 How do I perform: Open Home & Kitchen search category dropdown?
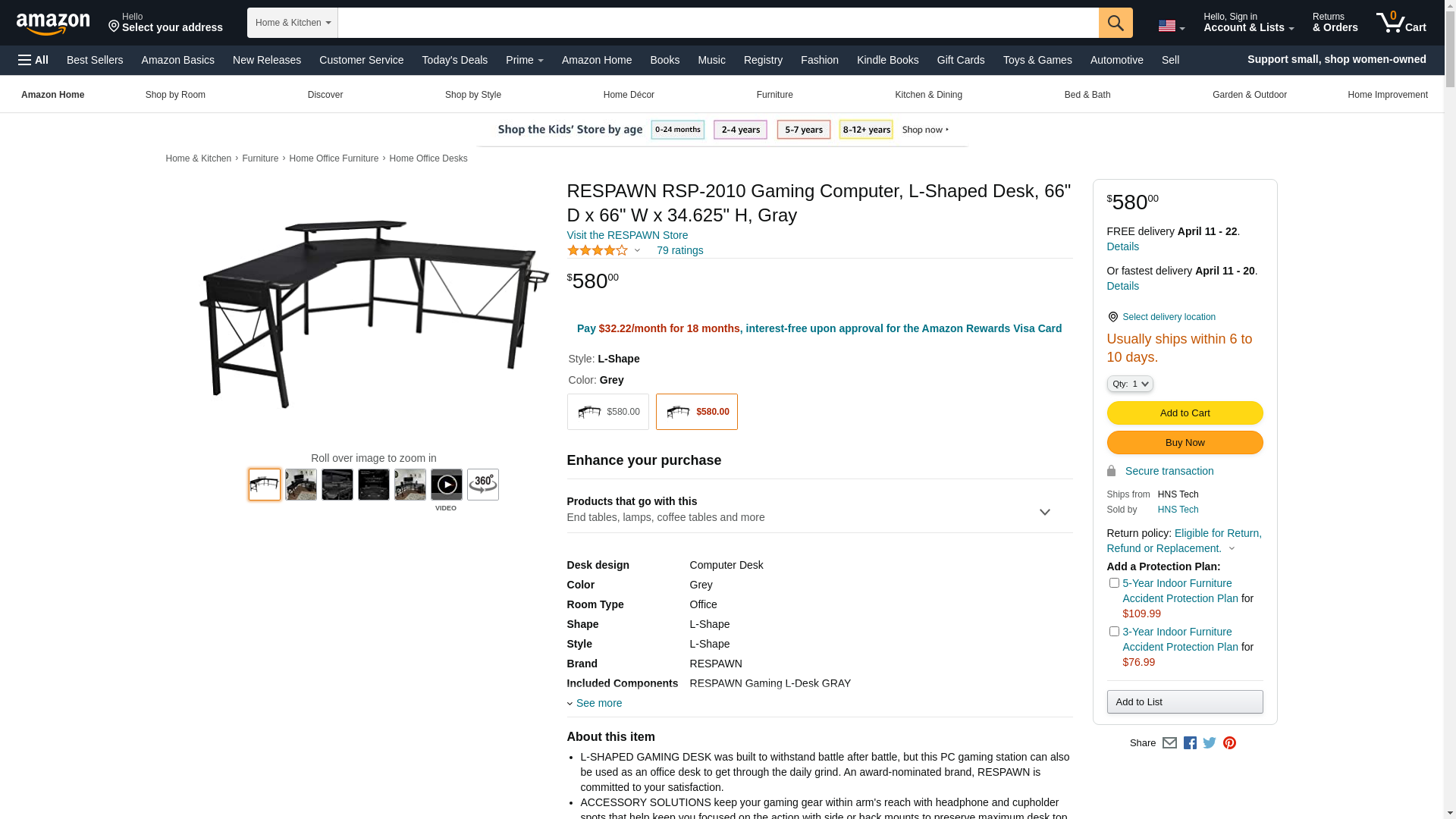point(292,23)
